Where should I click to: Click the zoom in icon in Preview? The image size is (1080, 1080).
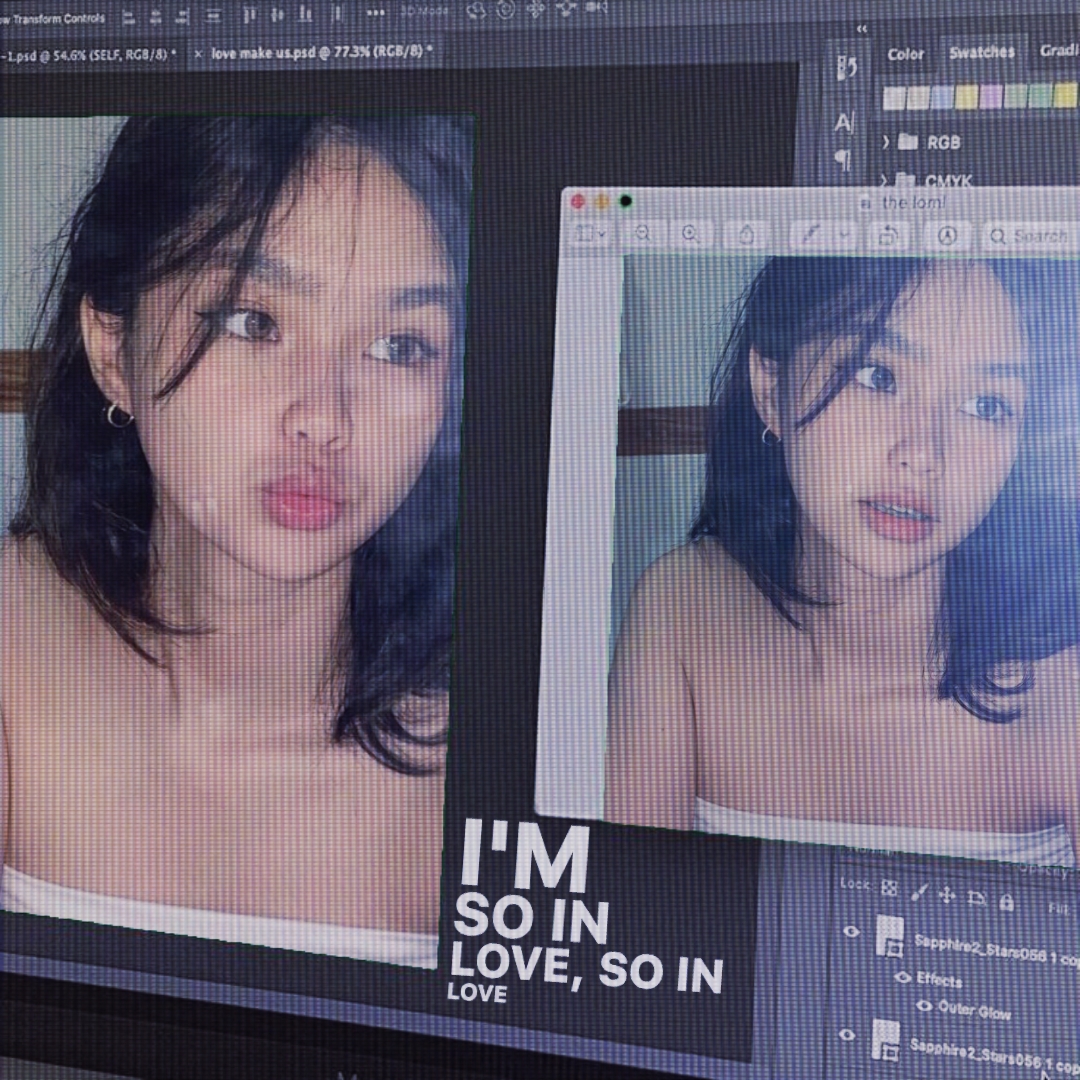click(x=691, y=233)
